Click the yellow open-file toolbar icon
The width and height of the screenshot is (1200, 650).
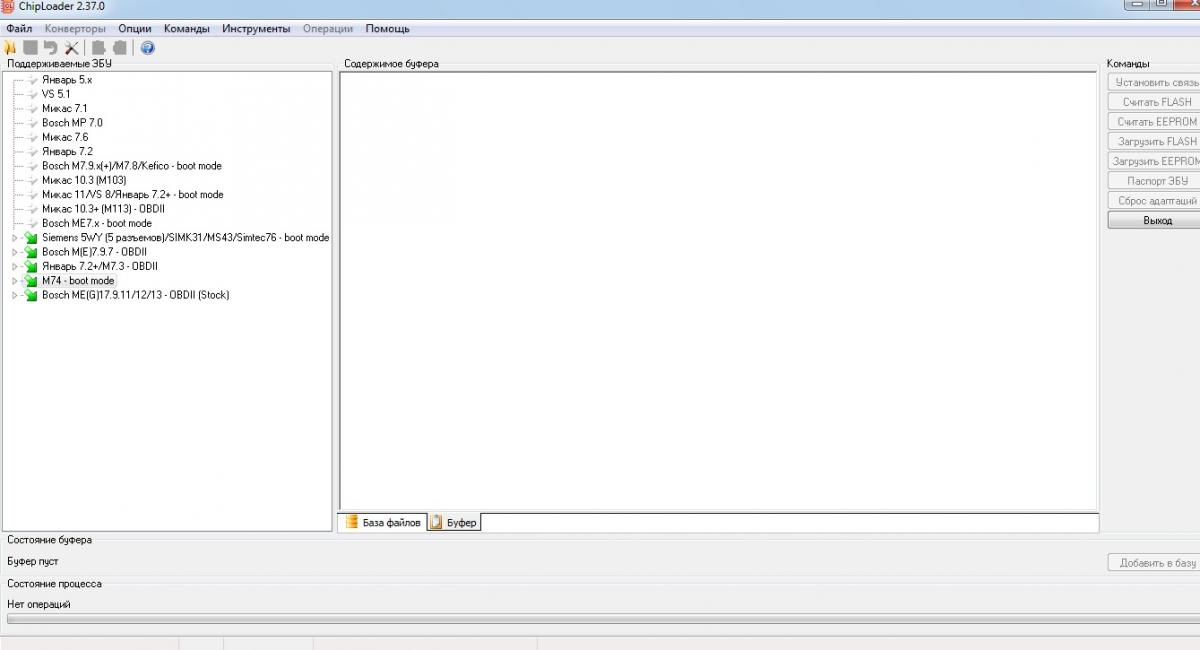pyautogui.click(x=10, y=47)
